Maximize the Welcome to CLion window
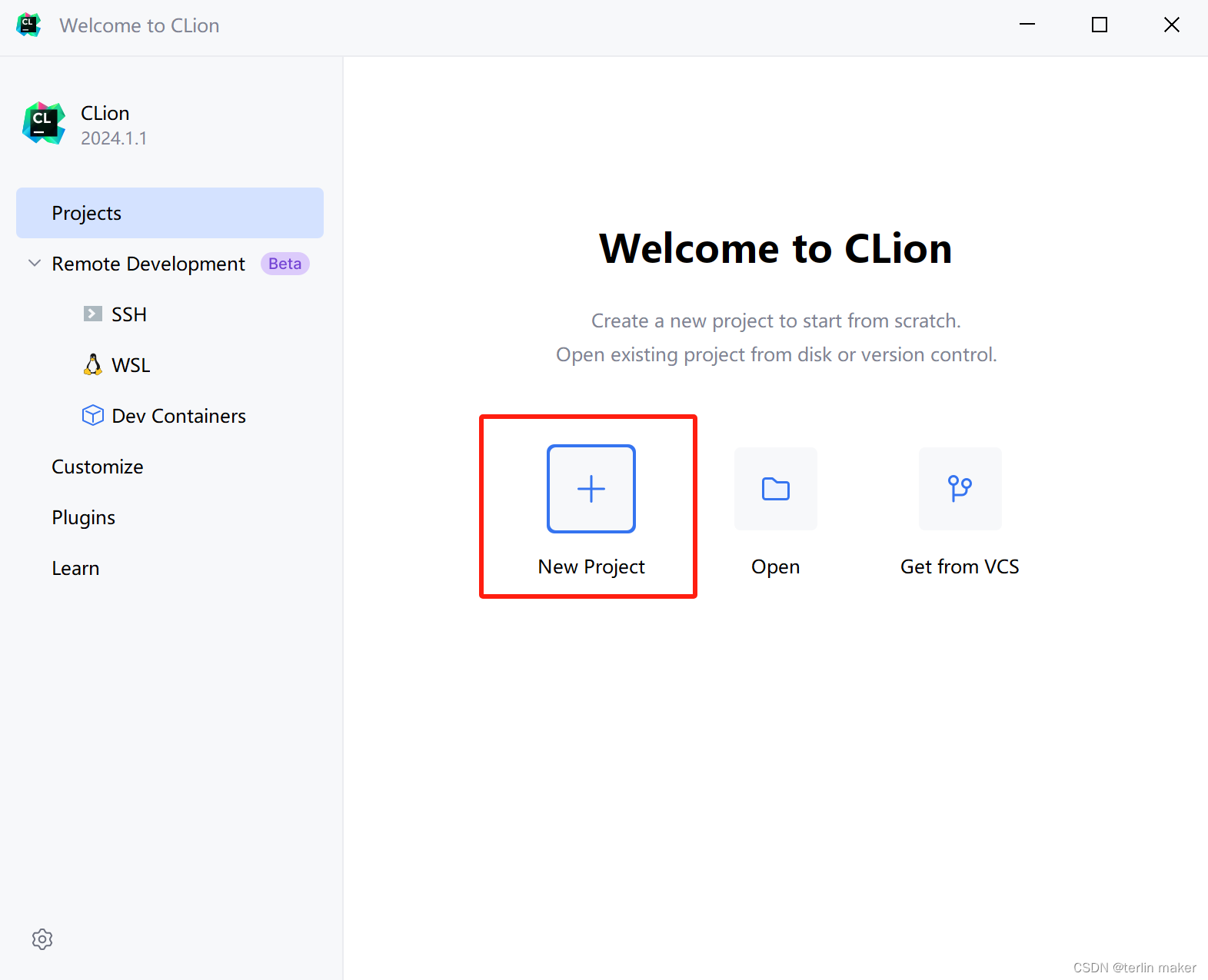The height and width of the screenshot is (980, 1208). pos(1100,25)
